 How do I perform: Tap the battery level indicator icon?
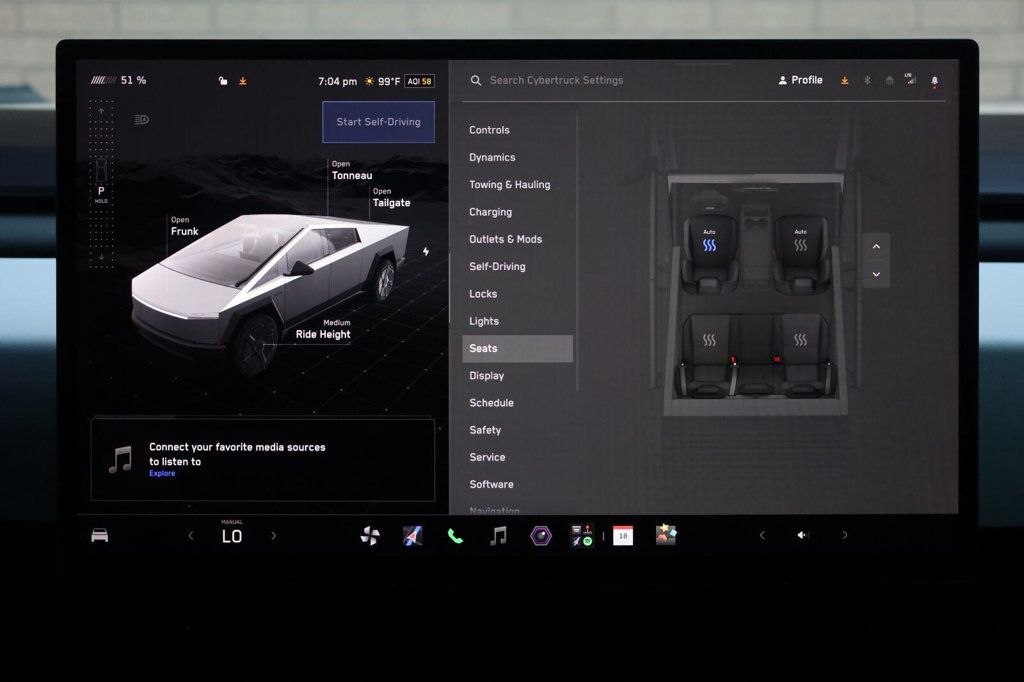[103, 80]
